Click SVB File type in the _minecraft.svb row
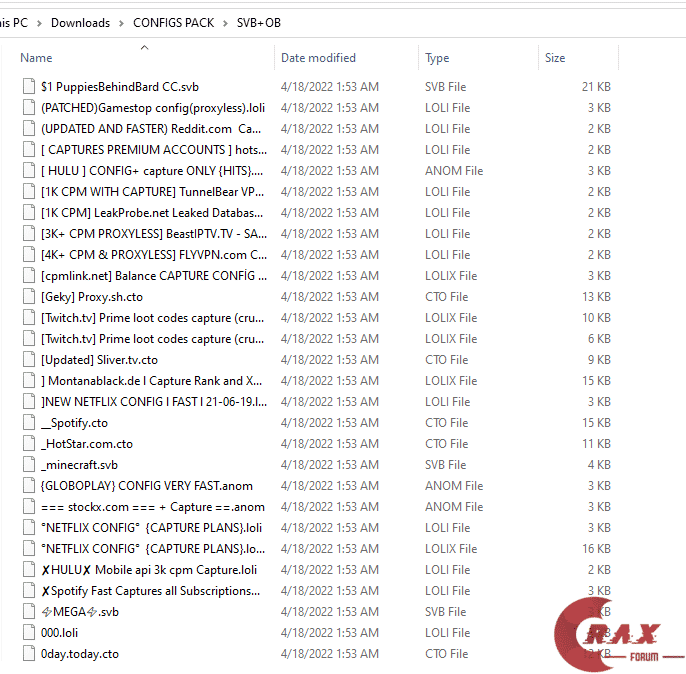The image size is (686, 674). click(x=445, y=464)
